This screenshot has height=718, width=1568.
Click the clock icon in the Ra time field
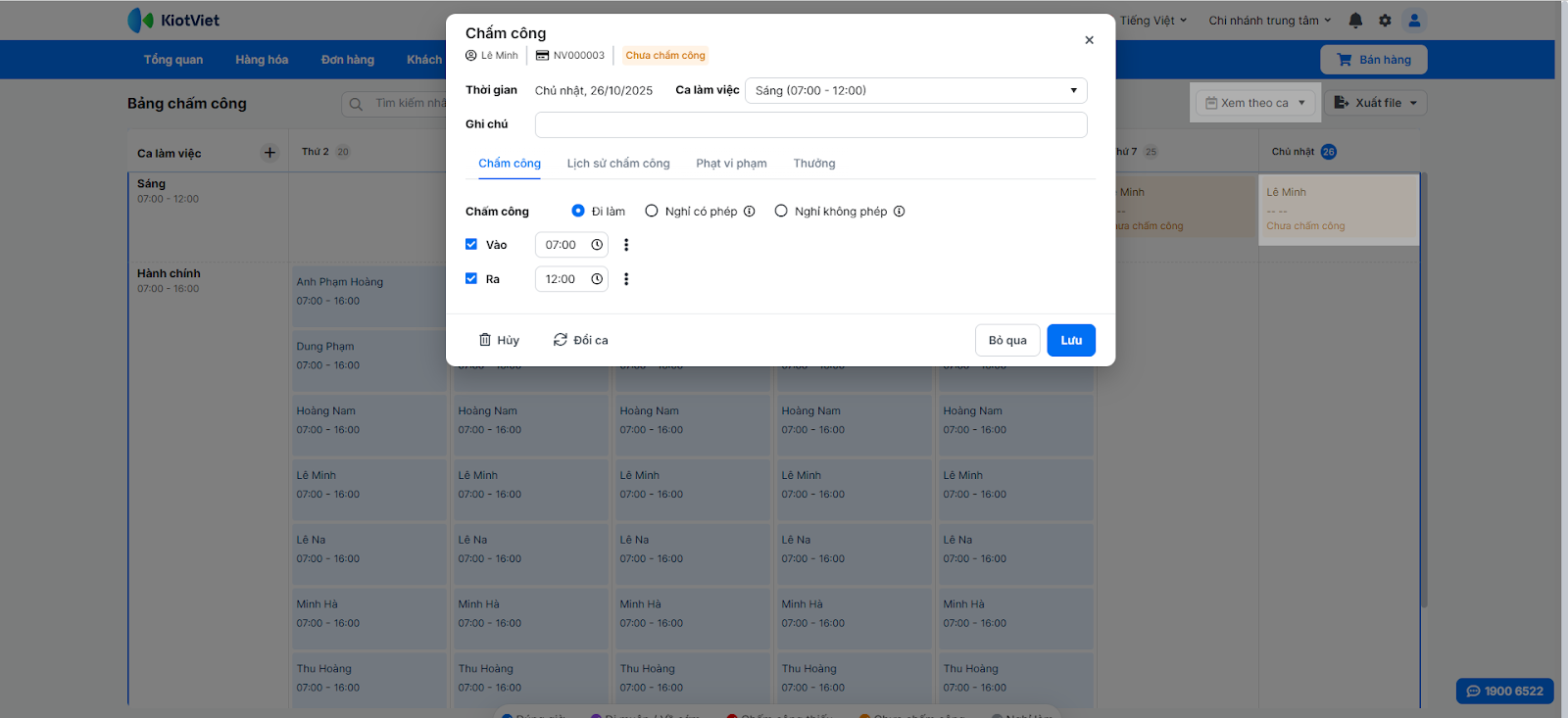pyautogui.click(x=597, y=279)
